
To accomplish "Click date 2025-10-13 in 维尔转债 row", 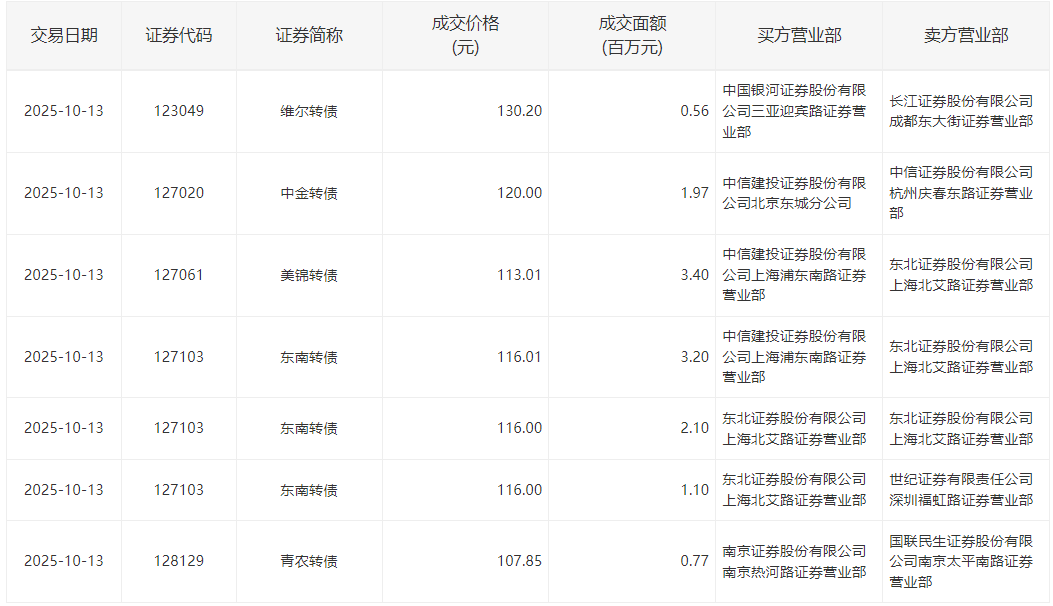I will click(x=64, y=111).
